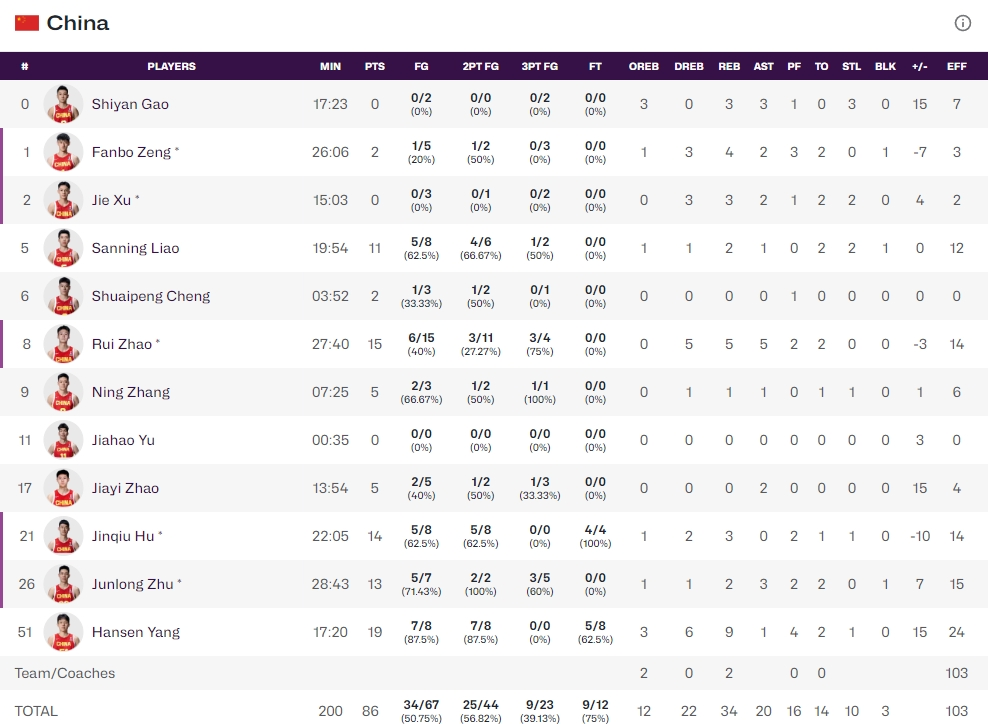Click the China flag icon
This screenshot has height=724, width=988.
coord(27,23)
